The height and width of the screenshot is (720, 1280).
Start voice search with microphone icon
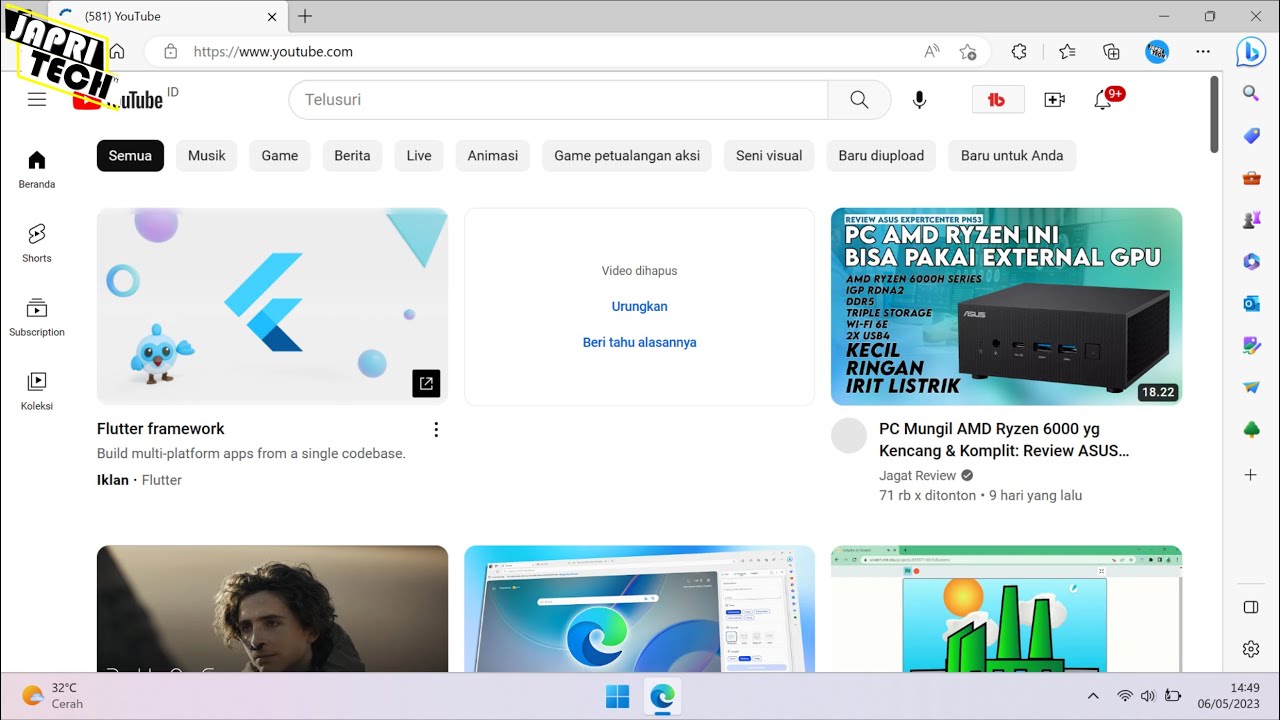919,100
